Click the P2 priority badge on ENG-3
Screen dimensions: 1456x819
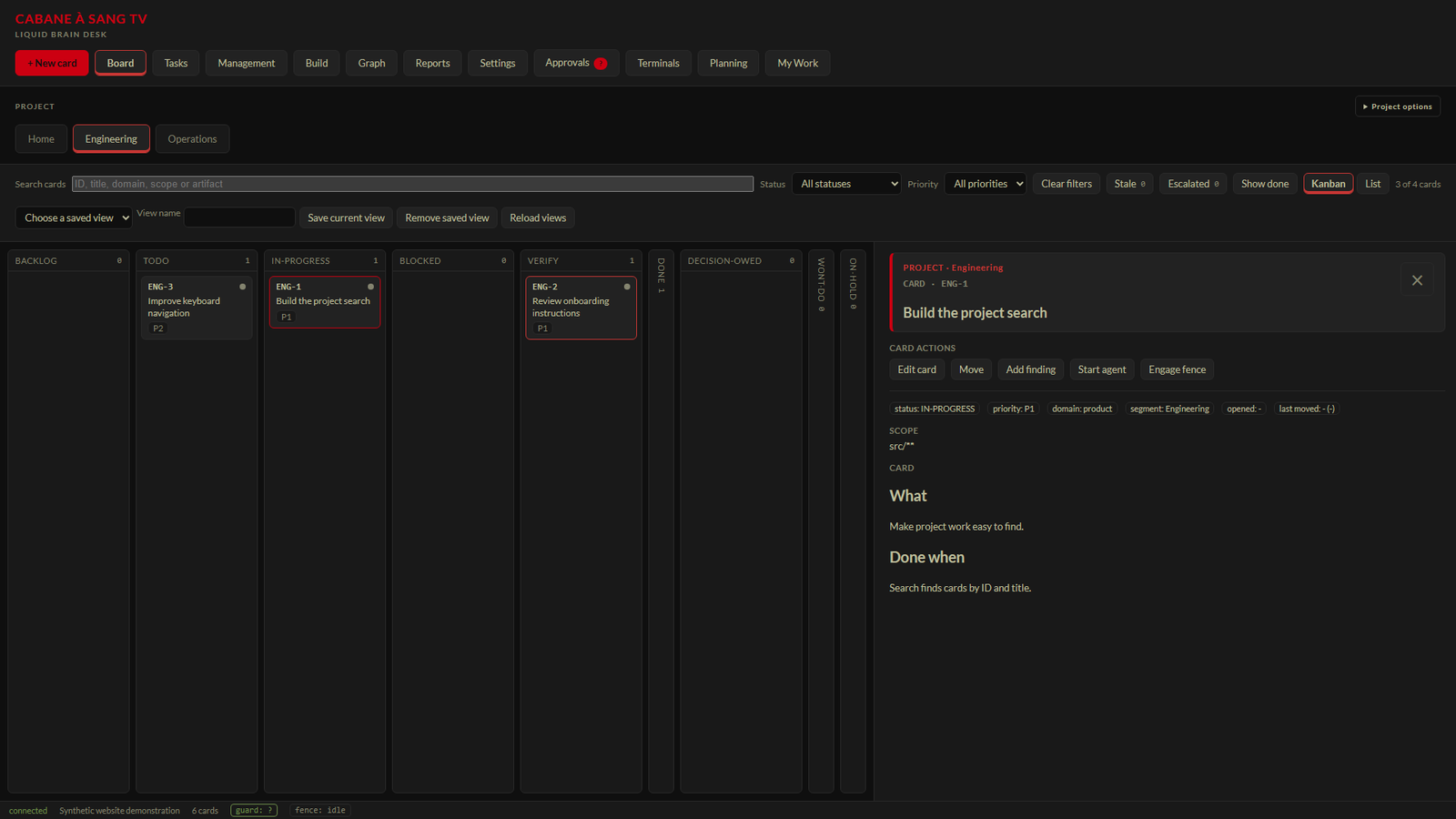coord(158,329)
